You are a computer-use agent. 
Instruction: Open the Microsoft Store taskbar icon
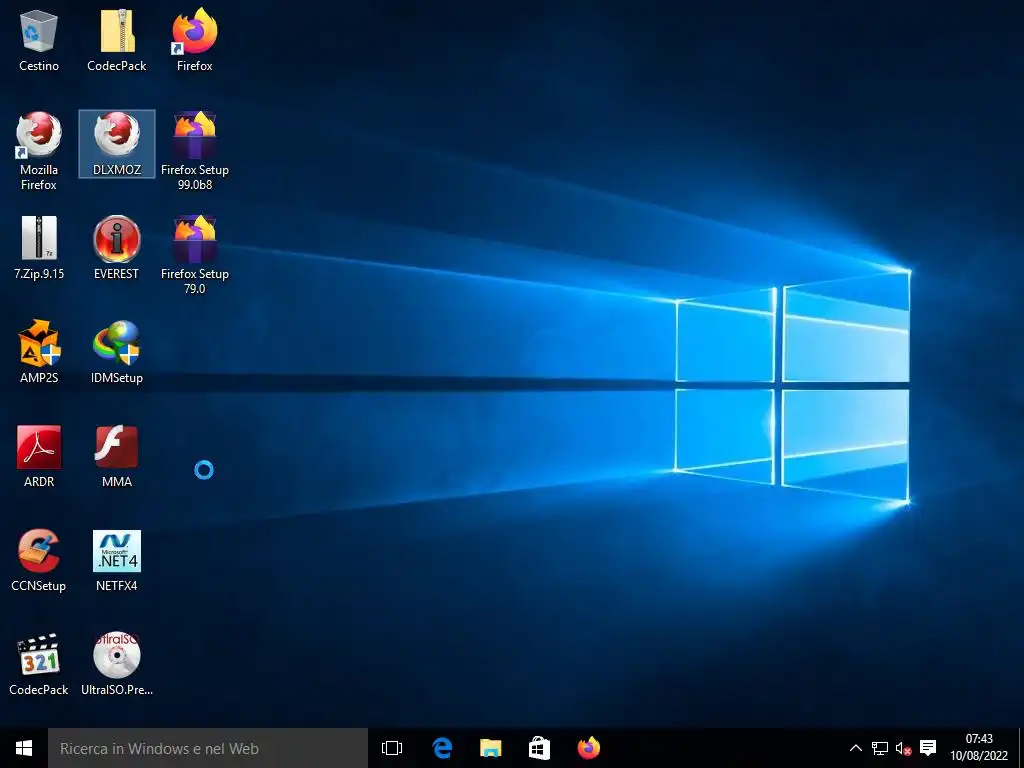click(539, 748)
